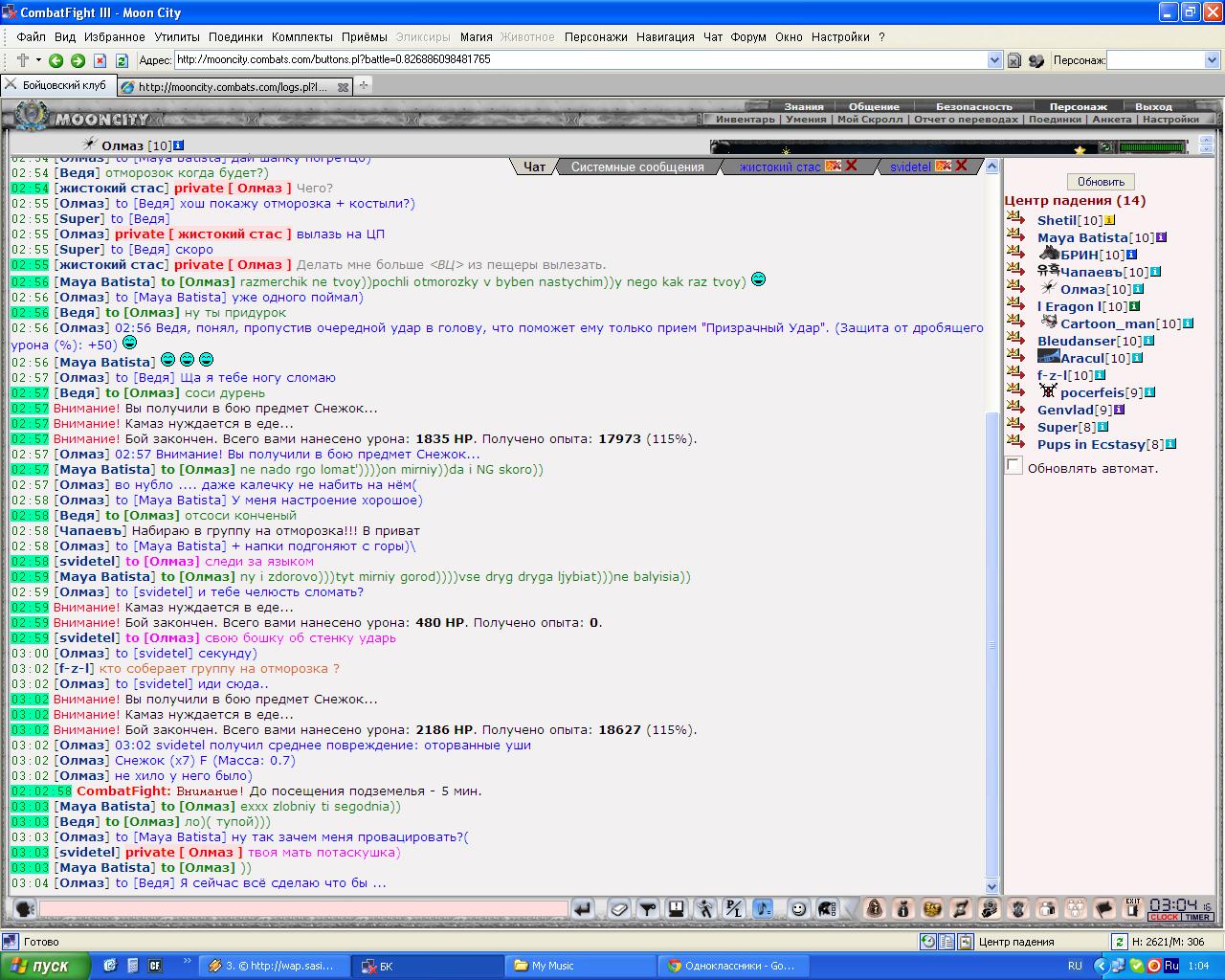Screen dimensions: 1225x980
Task: Click the helmet icon next to smiley
Action: click(828, 908)
